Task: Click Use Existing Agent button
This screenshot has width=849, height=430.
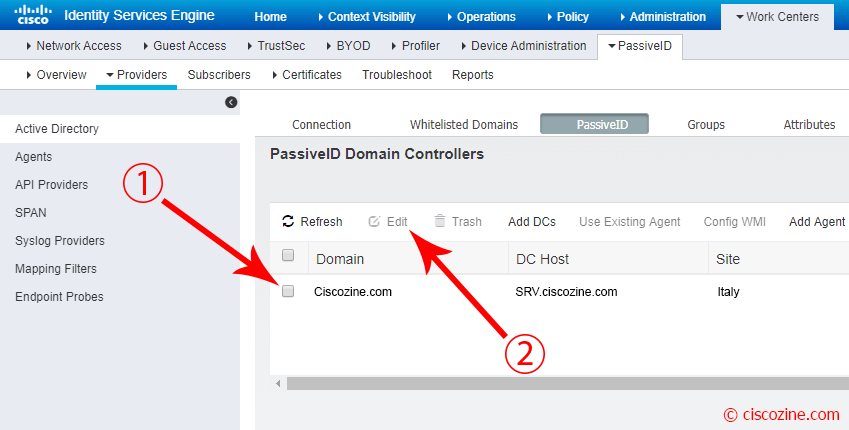Action: [630, 221]
